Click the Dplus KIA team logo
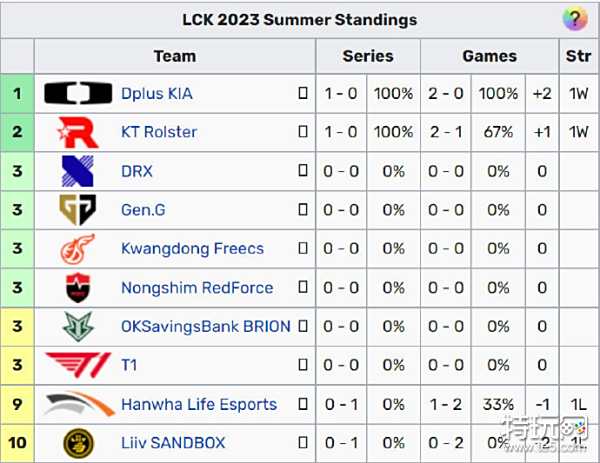 coord(78,94)
